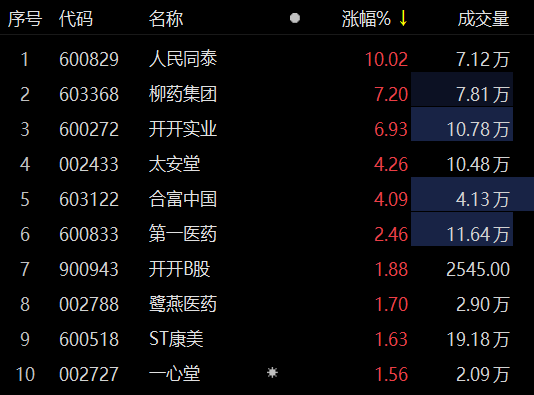This screenshot has height=395, width=534.
Task: Click volume cell 7.12万
Action: coord(483,60)
